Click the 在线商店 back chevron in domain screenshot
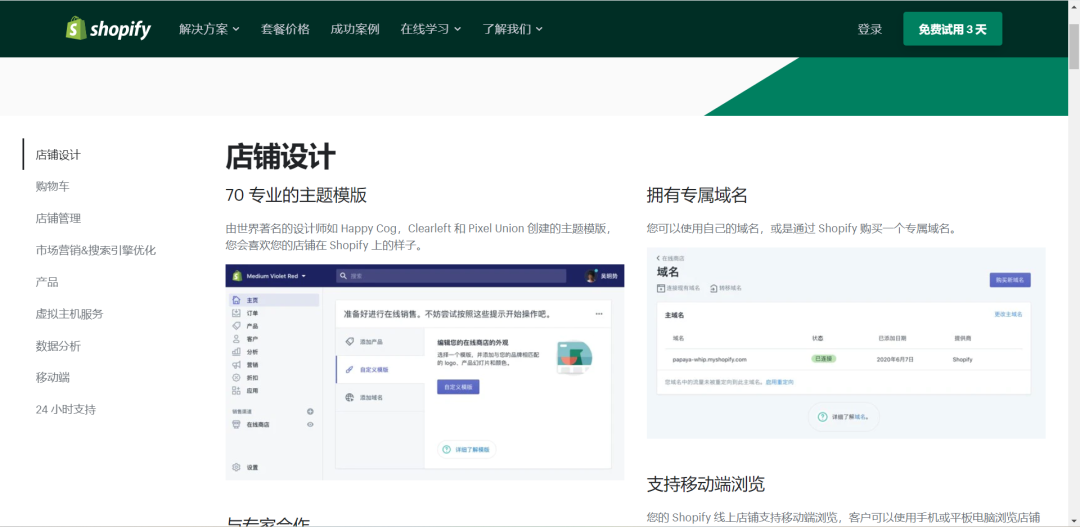This screenshot has width=1080, height=527. tap(658, 258)
